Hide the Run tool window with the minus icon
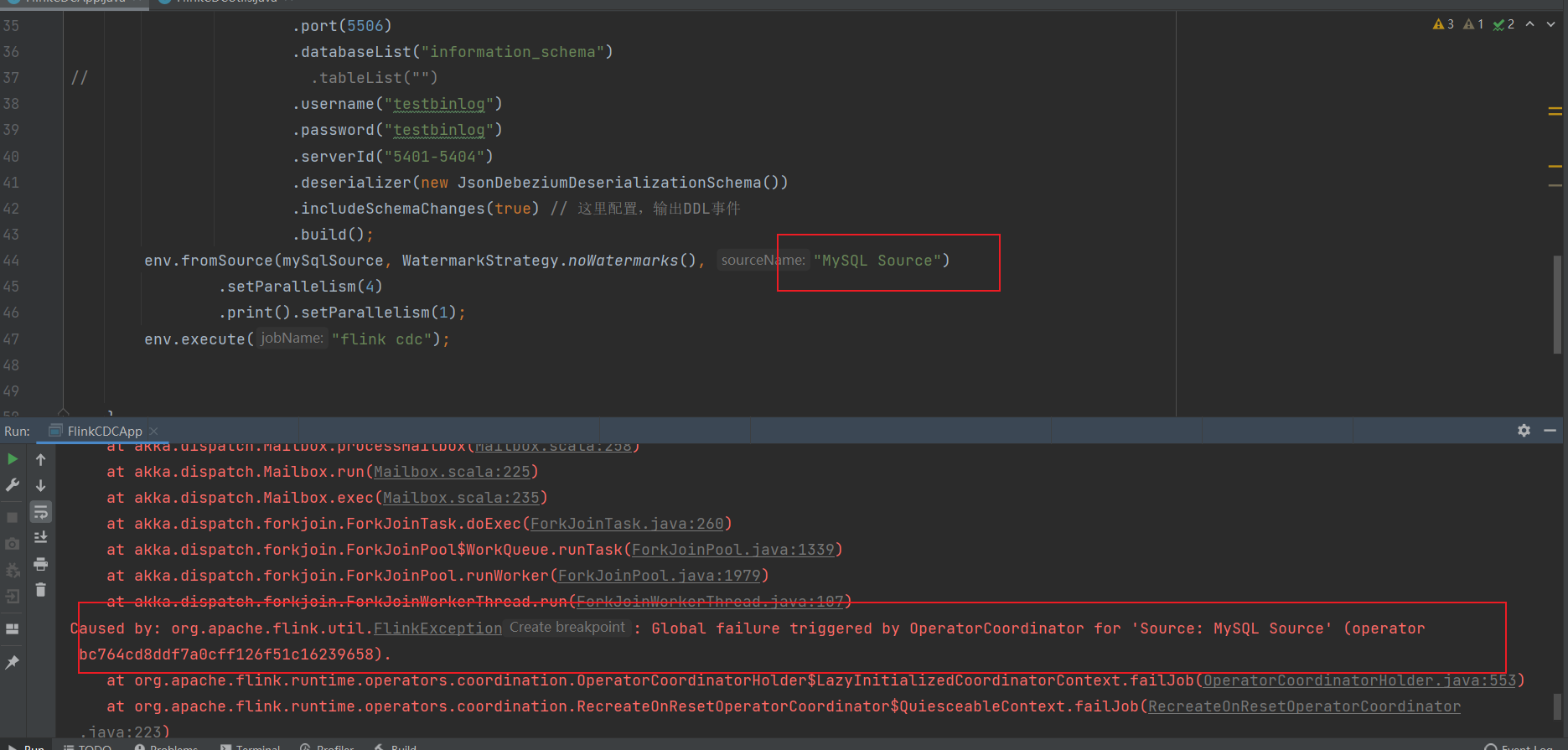This screenshot has width=1568, height=750. point(1550,430)
